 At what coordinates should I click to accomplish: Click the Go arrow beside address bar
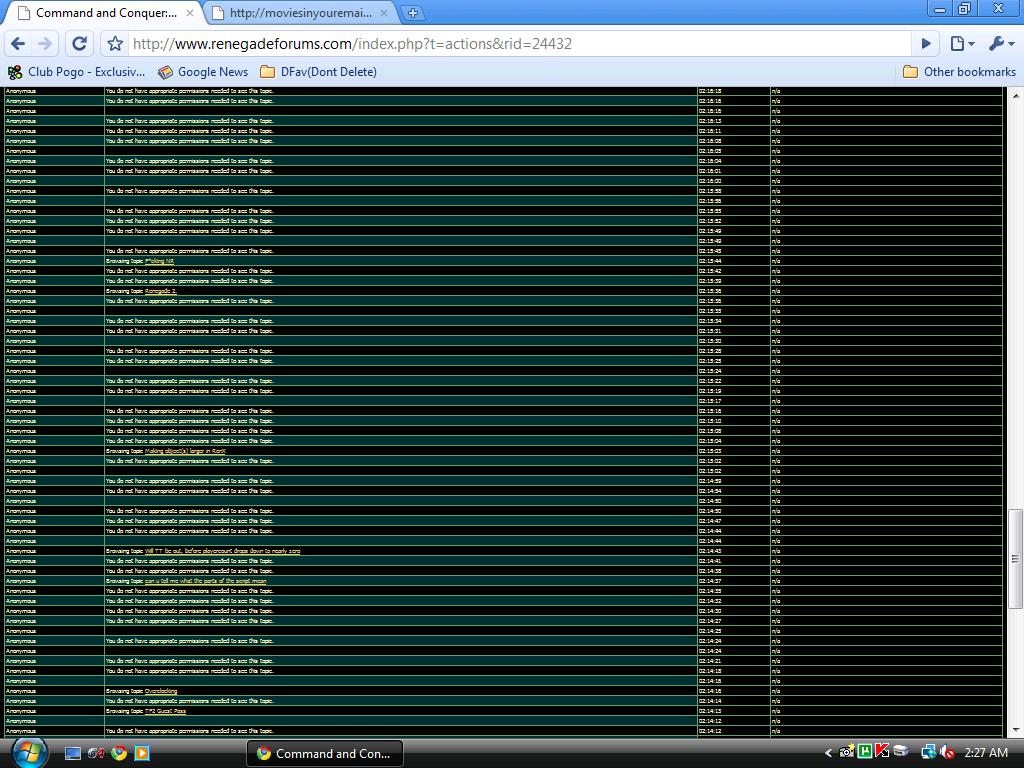pyautogui.click(x=926, y=43)
